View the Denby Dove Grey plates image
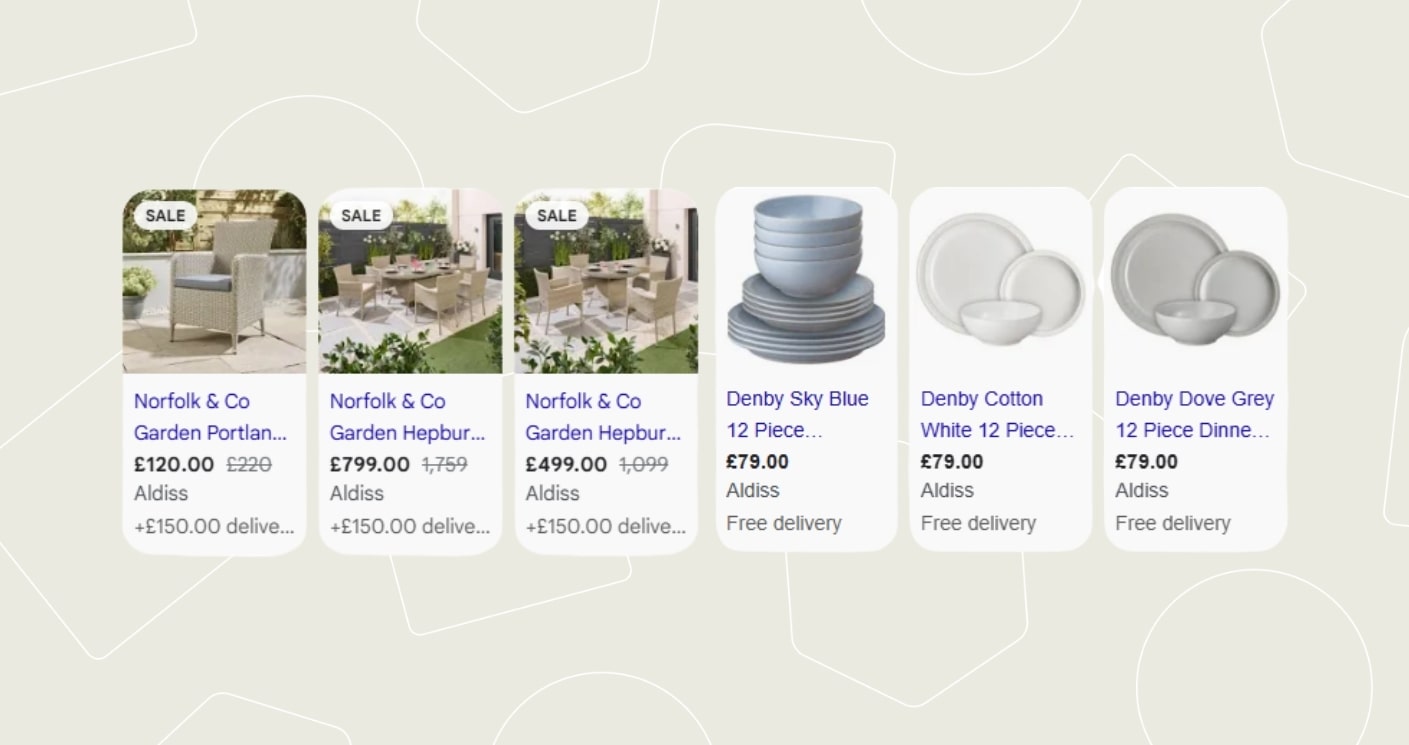 (x=1195, y=280)
